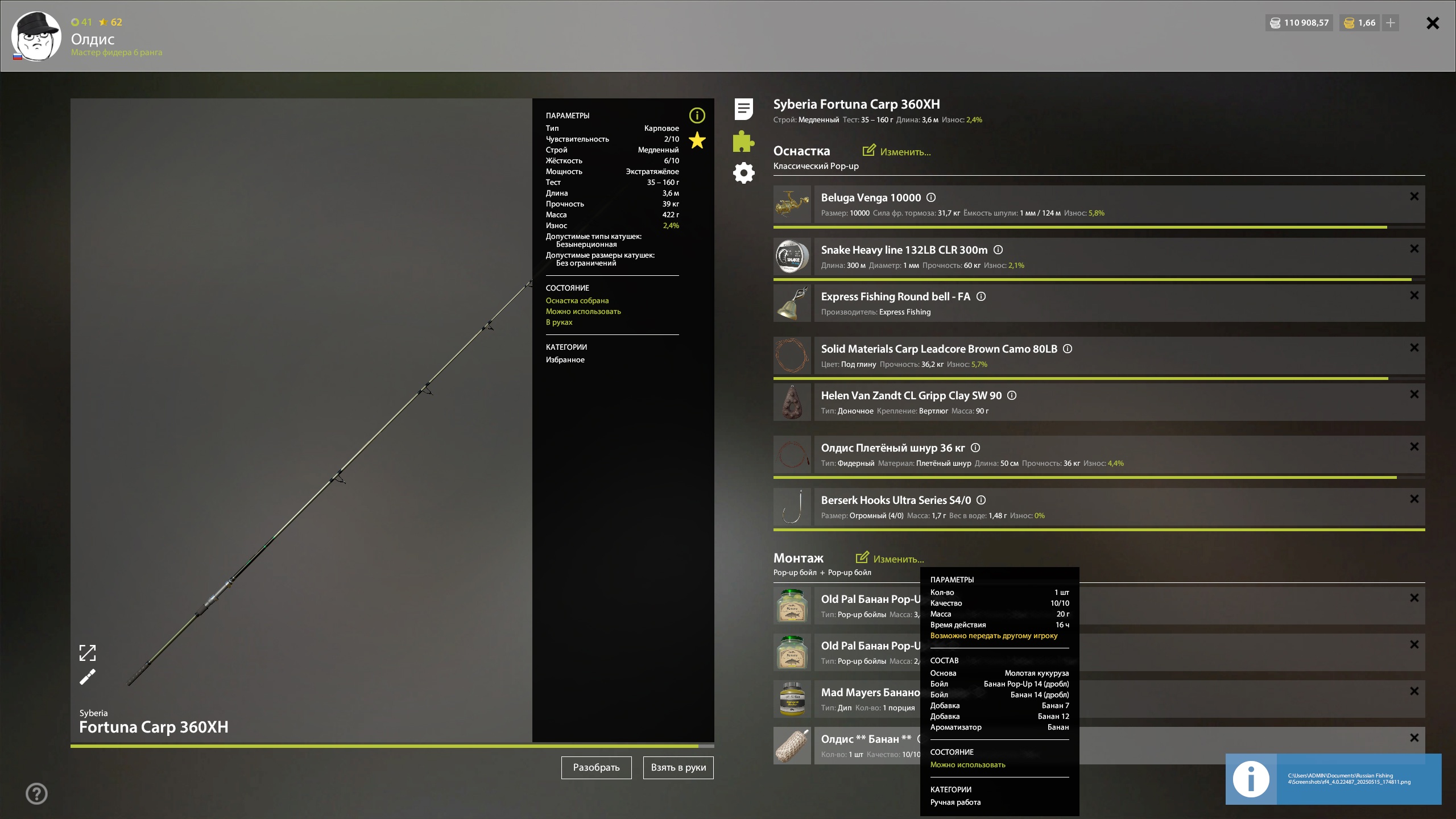This screenshot has height=819, width=1456.
Task: Toggle the favorite star for this rod
Action: 697,140
